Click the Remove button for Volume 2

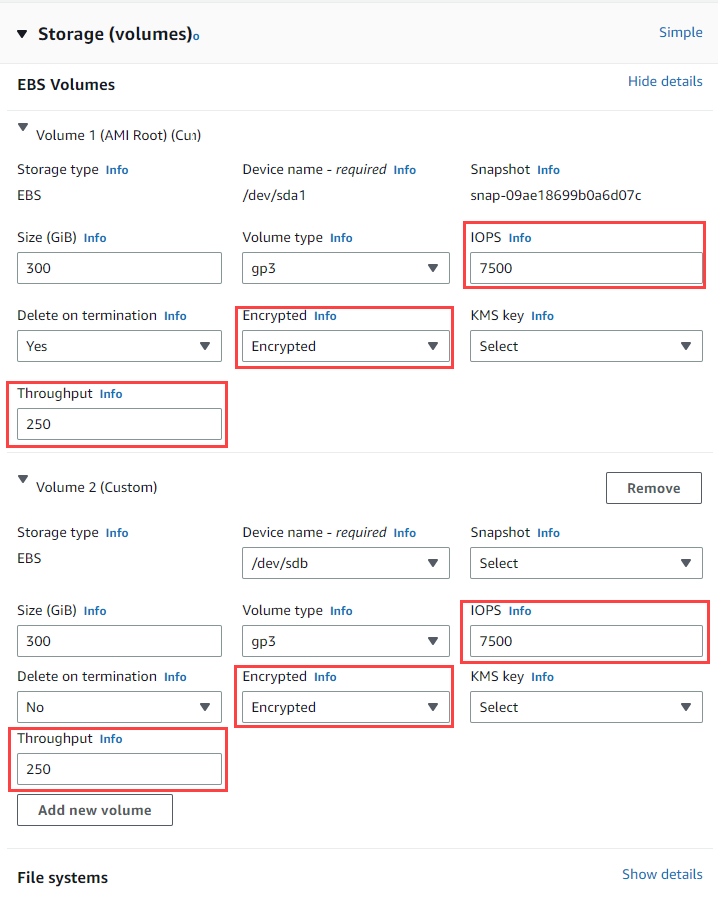click(653, 488)
